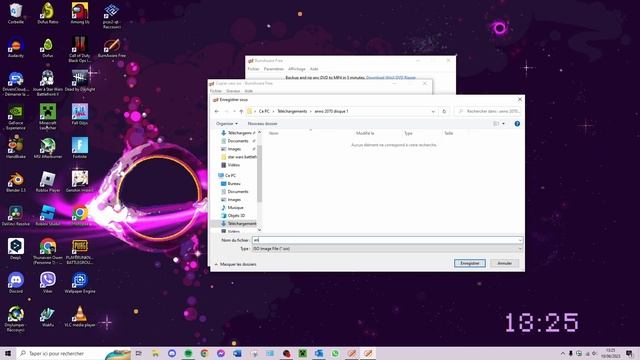
Task: Click the Download DVD Ripper link
Action: (391, 78)
